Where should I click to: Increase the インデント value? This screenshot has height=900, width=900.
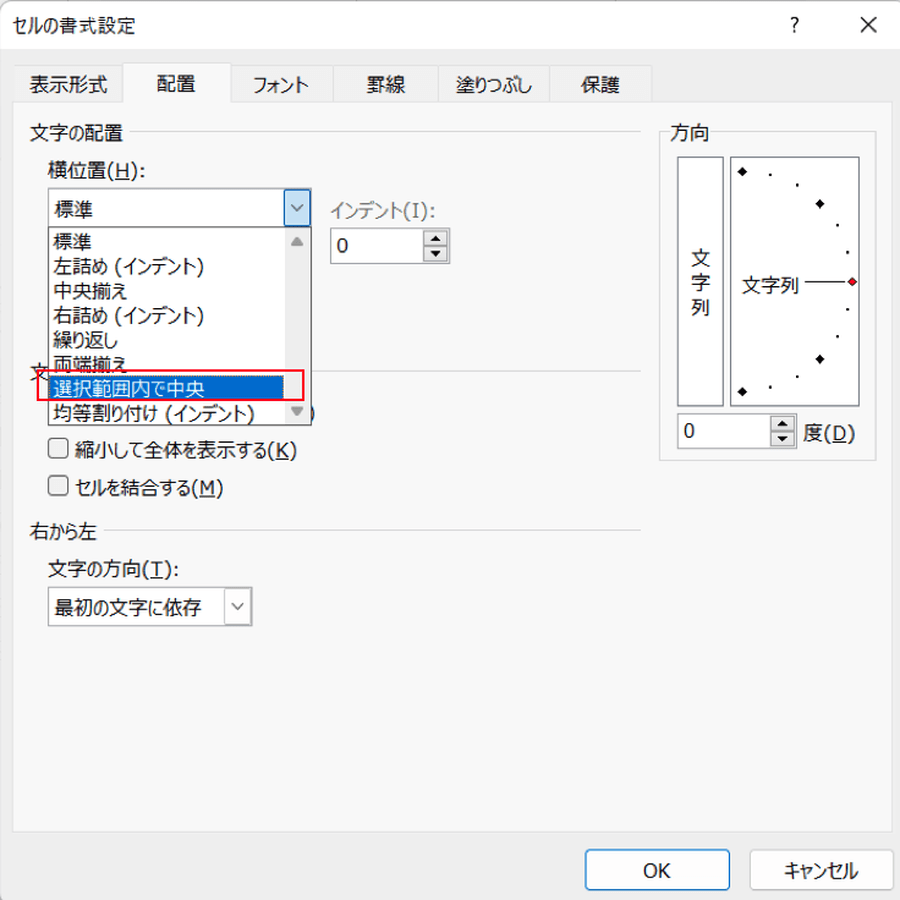(x=436, y=238)
